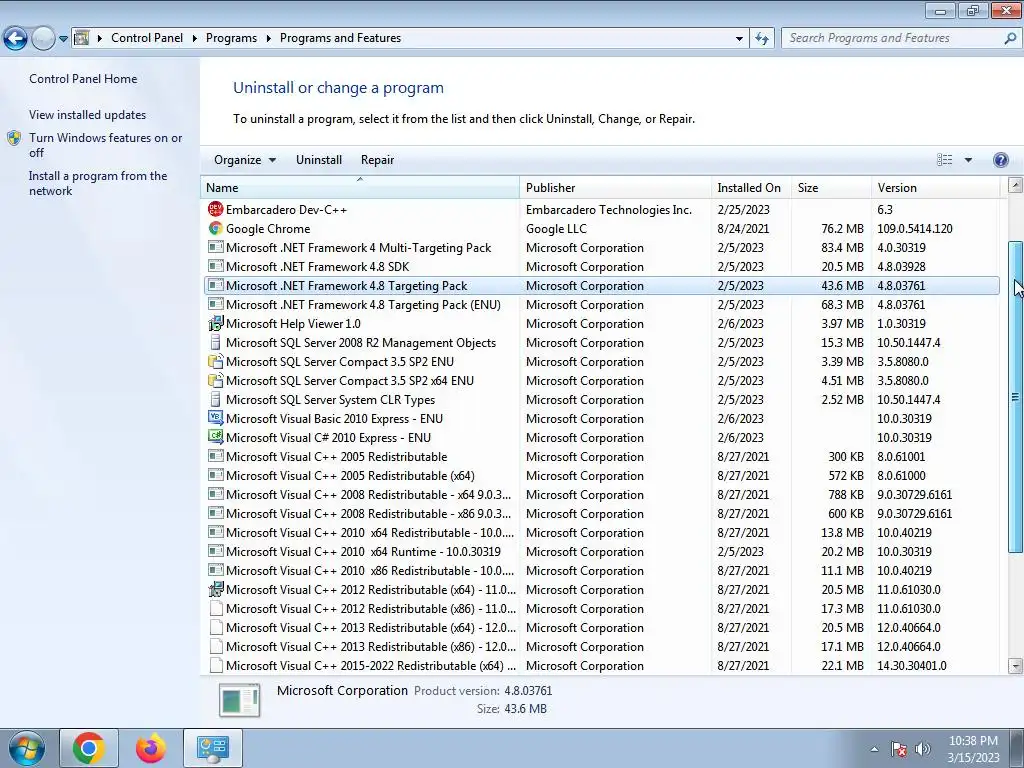Screen dimensions: 1024x768
Task: Click SQL Server Compact 3.5 SP2 x64 ENU icon
Action: [215, 380]
